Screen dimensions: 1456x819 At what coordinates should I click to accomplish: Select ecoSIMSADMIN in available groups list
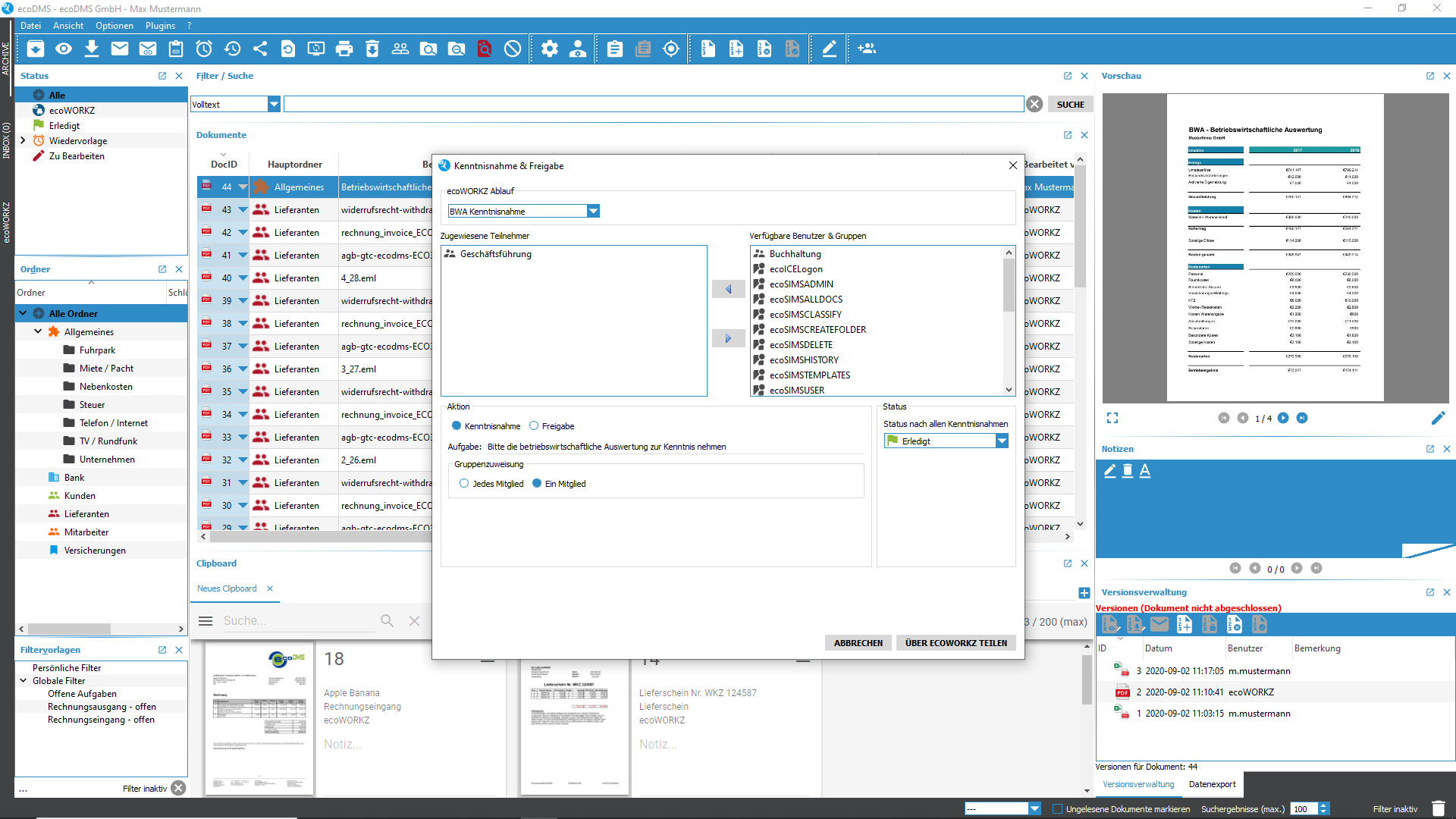tap(801, 284)
